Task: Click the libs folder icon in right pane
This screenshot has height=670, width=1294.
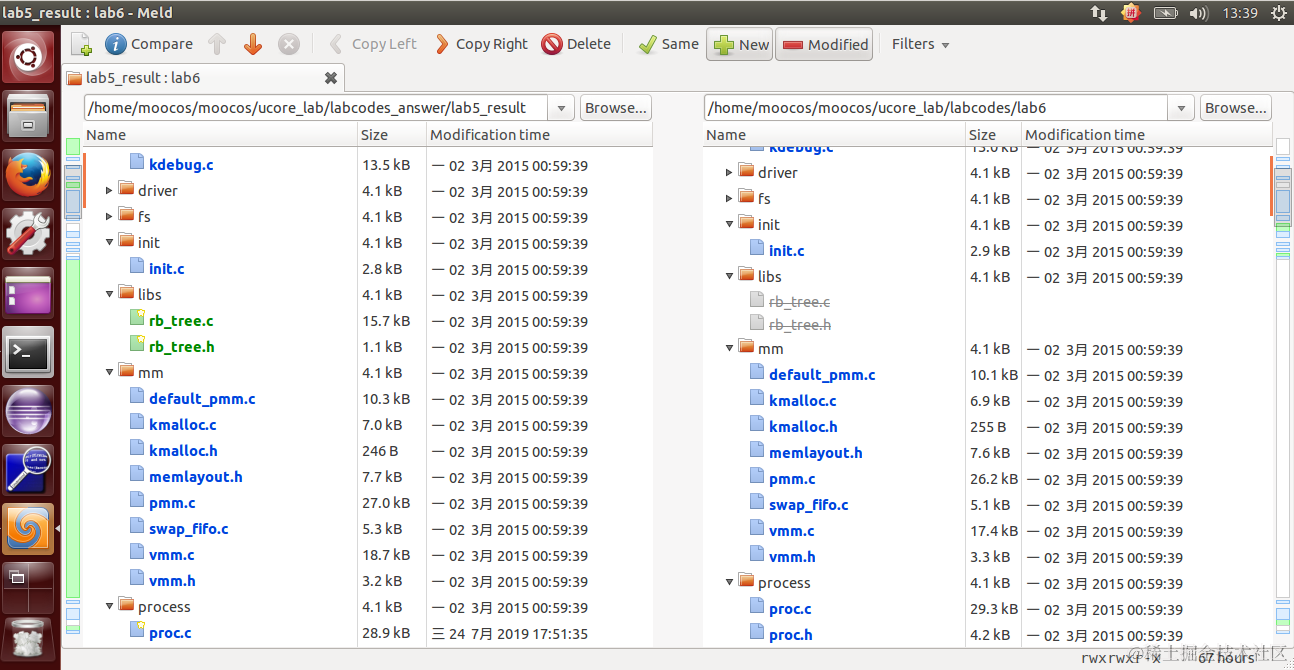Action: pos(746,276)
